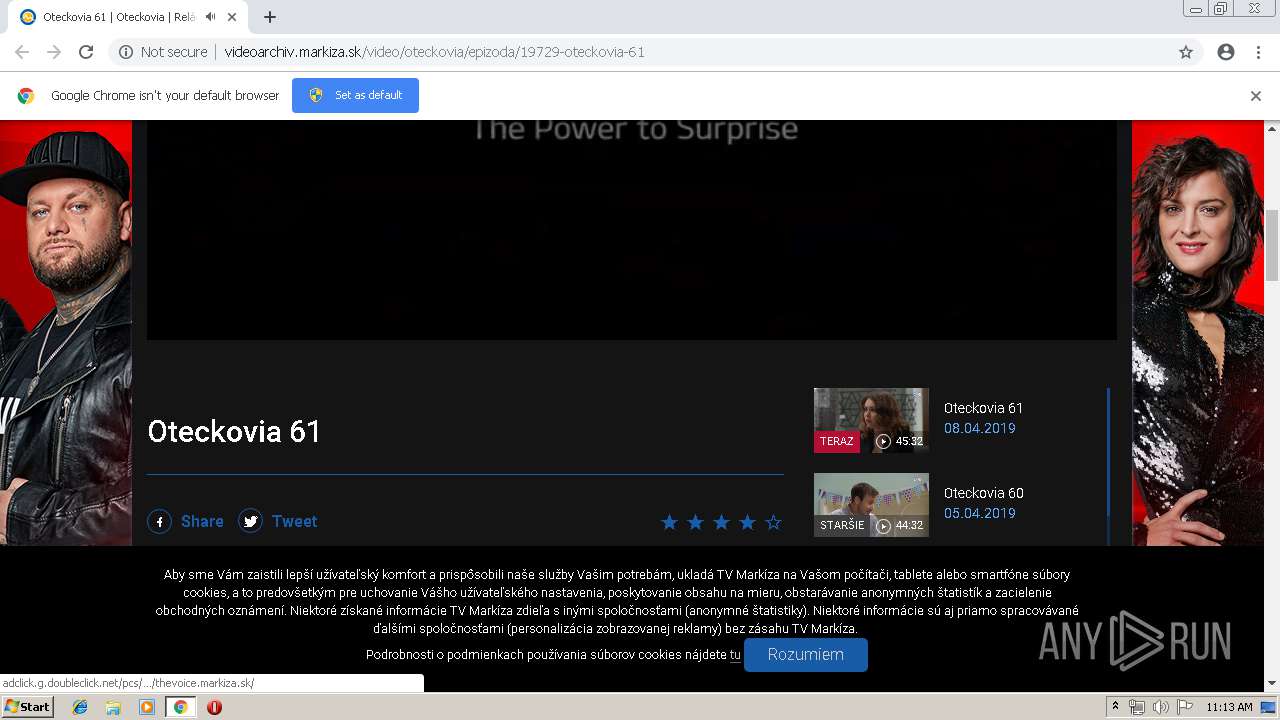Click the Oteckovia 61 heading
1280x720 pixels.
coord(234,431)
